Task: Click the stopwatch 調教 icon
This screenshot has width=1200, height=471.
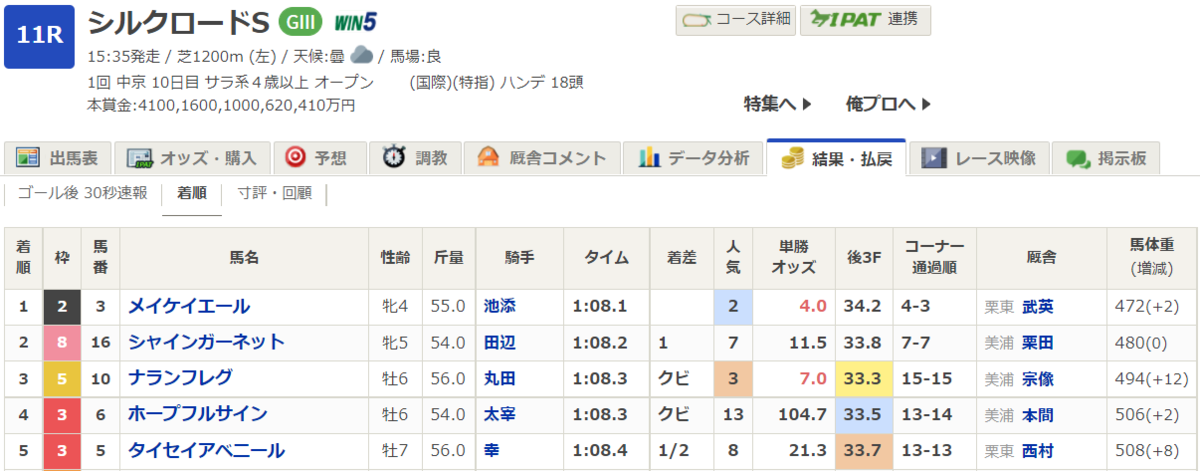Action: 394,158
